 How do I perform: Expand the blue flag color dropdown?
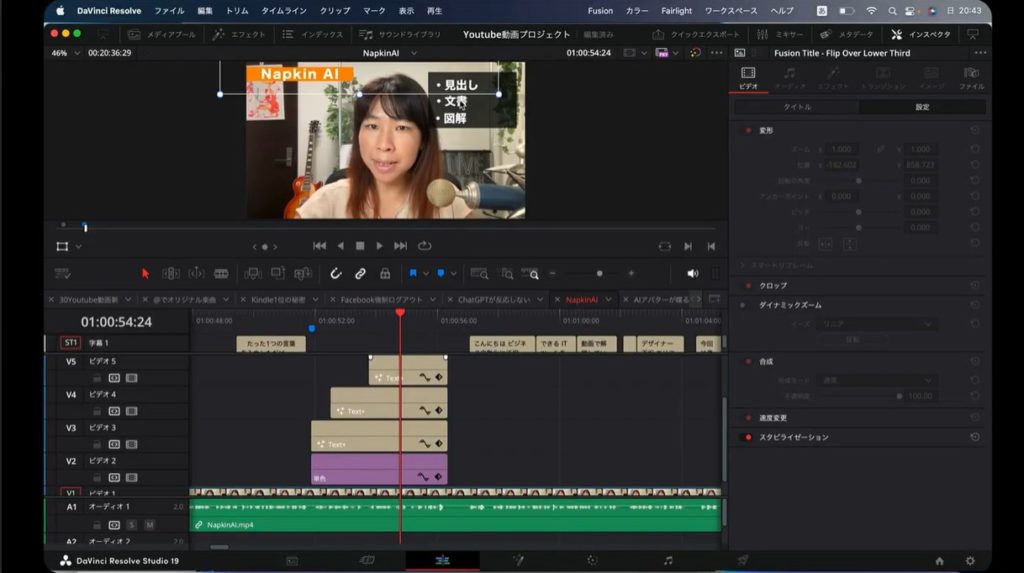[426, 273]
